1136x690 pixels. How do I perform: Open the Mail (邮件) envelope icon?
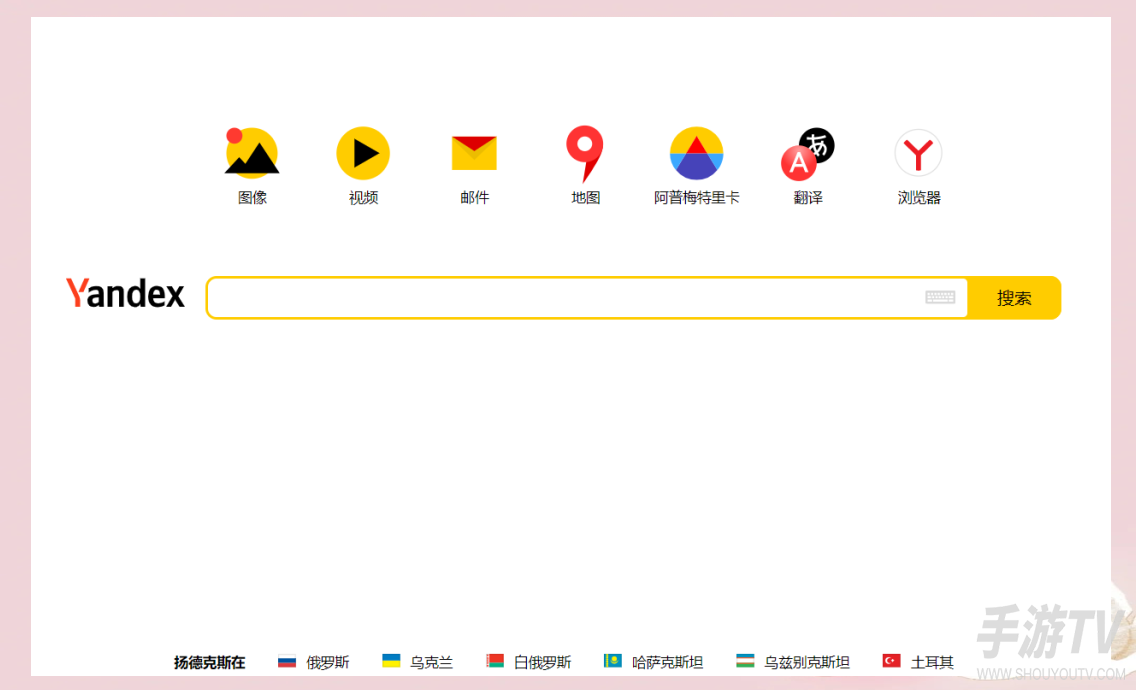pyautogui.click(x=474, y=152)
